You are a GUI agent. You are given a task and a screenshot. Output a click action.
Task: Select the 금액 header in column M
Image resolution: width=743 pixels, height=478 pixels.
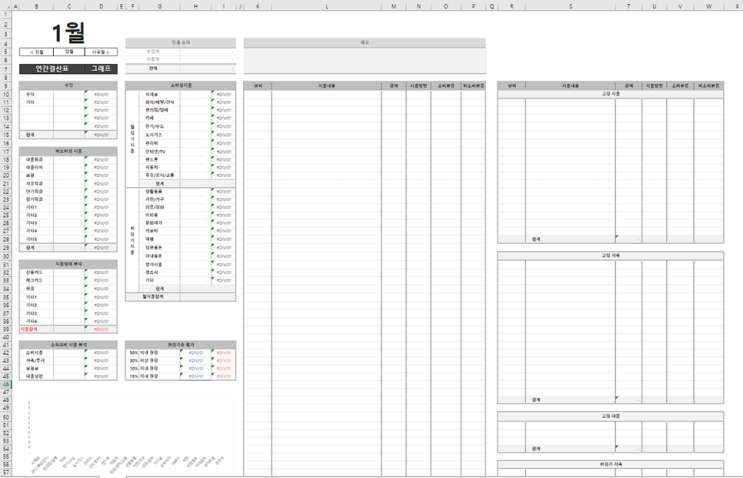point(393,86)
